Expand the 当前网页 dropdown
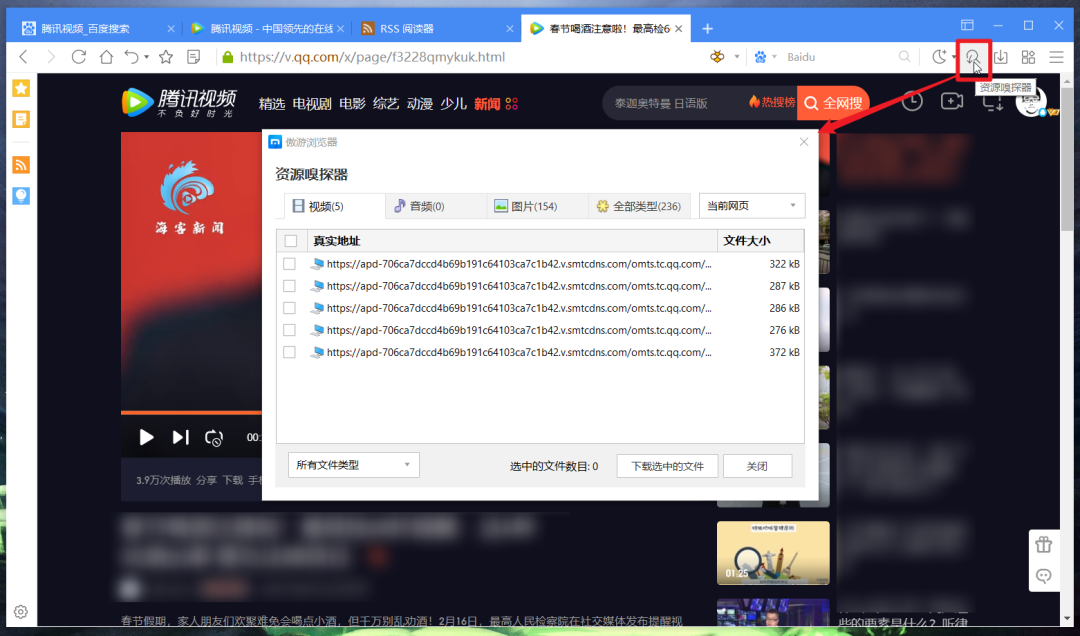Screen dimensions: 1080x636 pyautogui.click(x=751, y=205)
